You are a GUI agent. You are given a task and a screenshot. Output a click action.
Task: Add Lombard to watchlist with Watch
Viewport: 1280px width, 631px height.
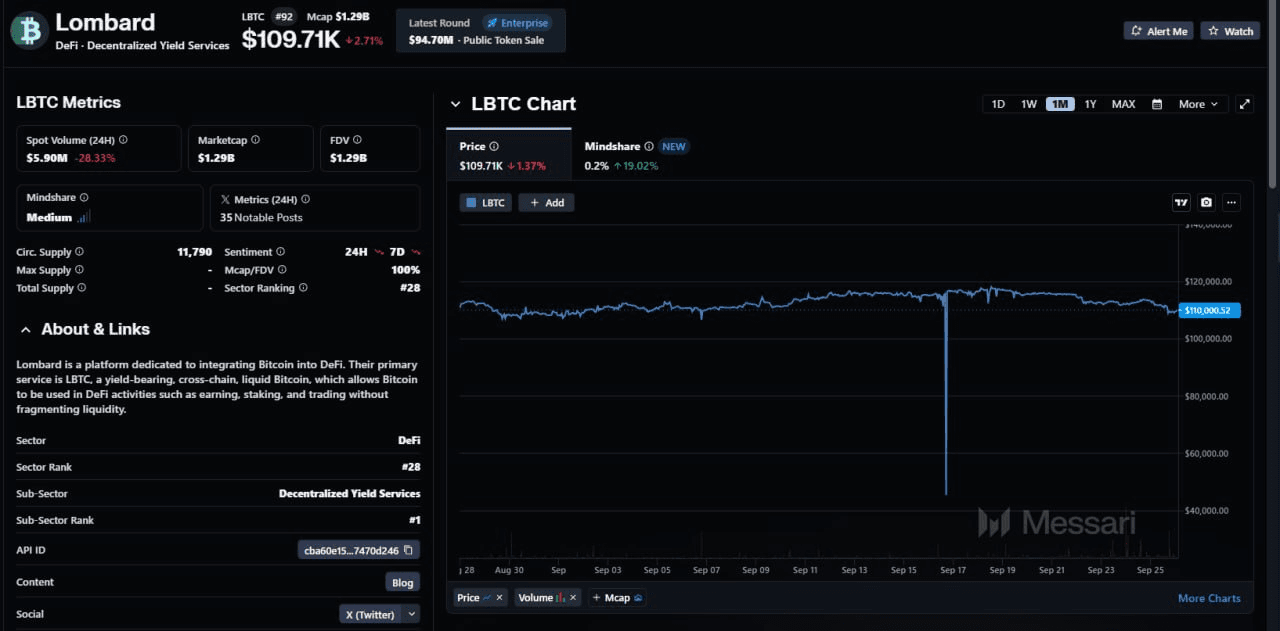tap(1230, 31)
